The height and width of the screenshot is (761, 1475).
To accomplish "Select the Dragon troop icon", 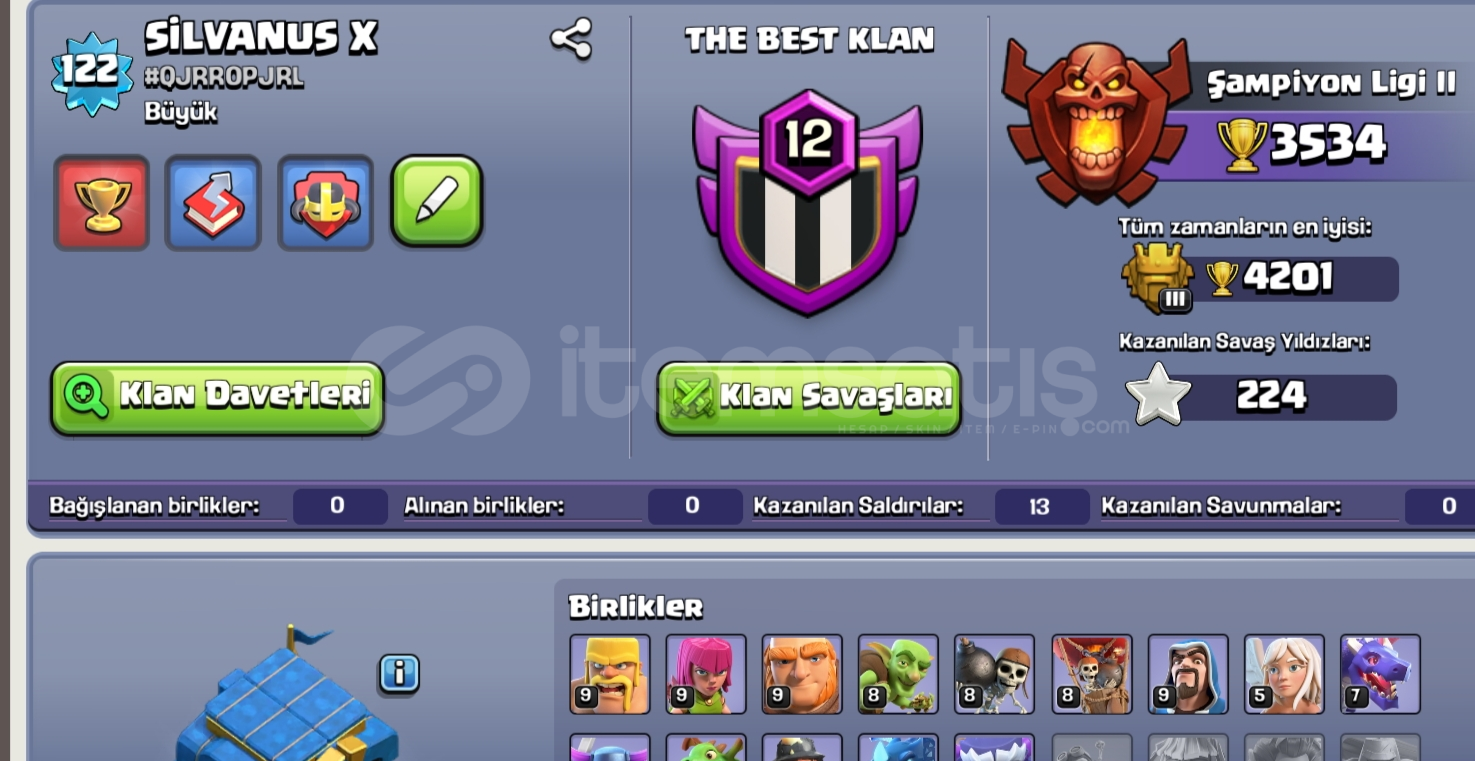I will (1380, 674).
